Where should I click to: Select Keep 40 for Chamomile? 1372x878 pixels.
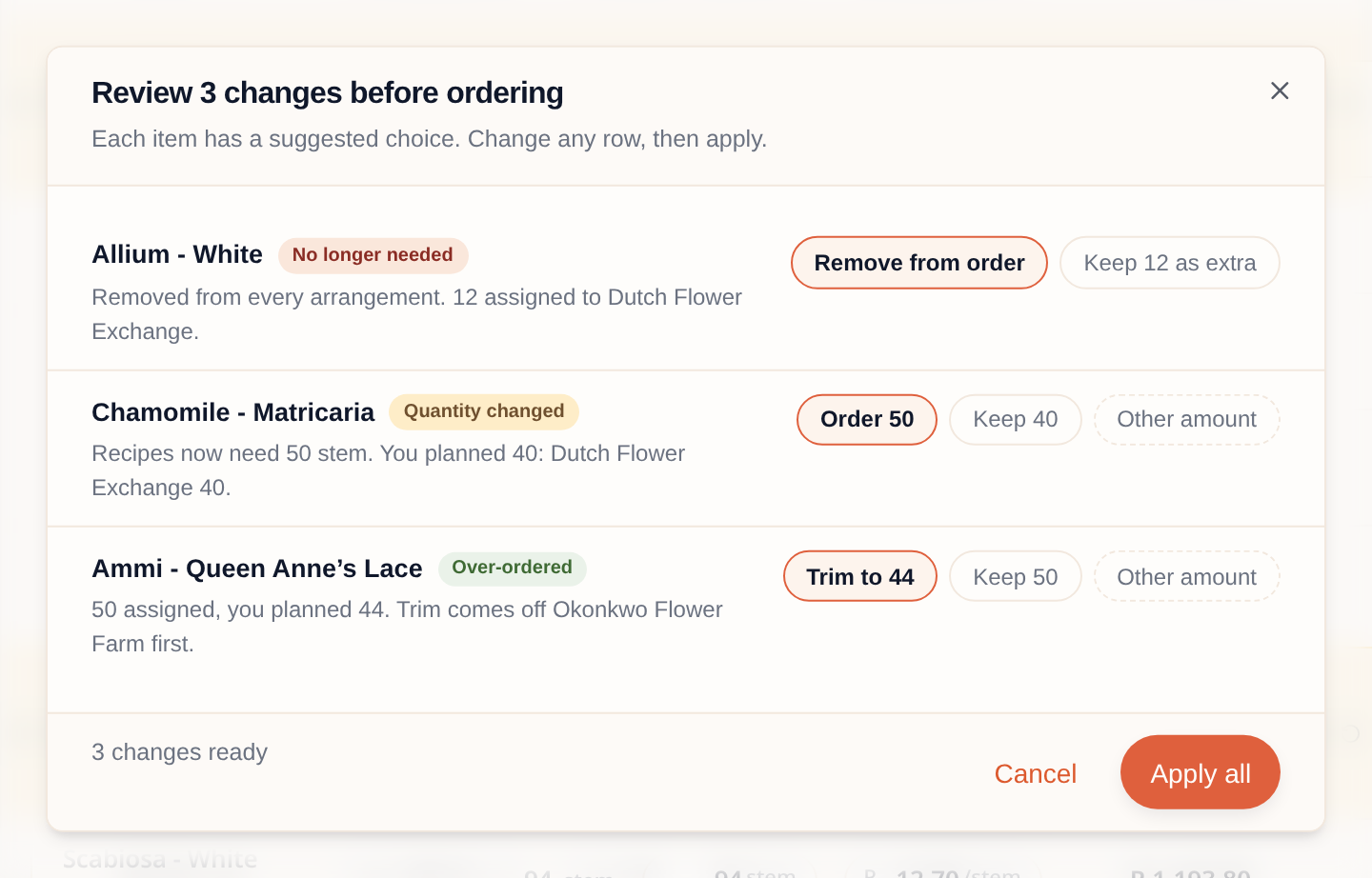coord(1016,419)
